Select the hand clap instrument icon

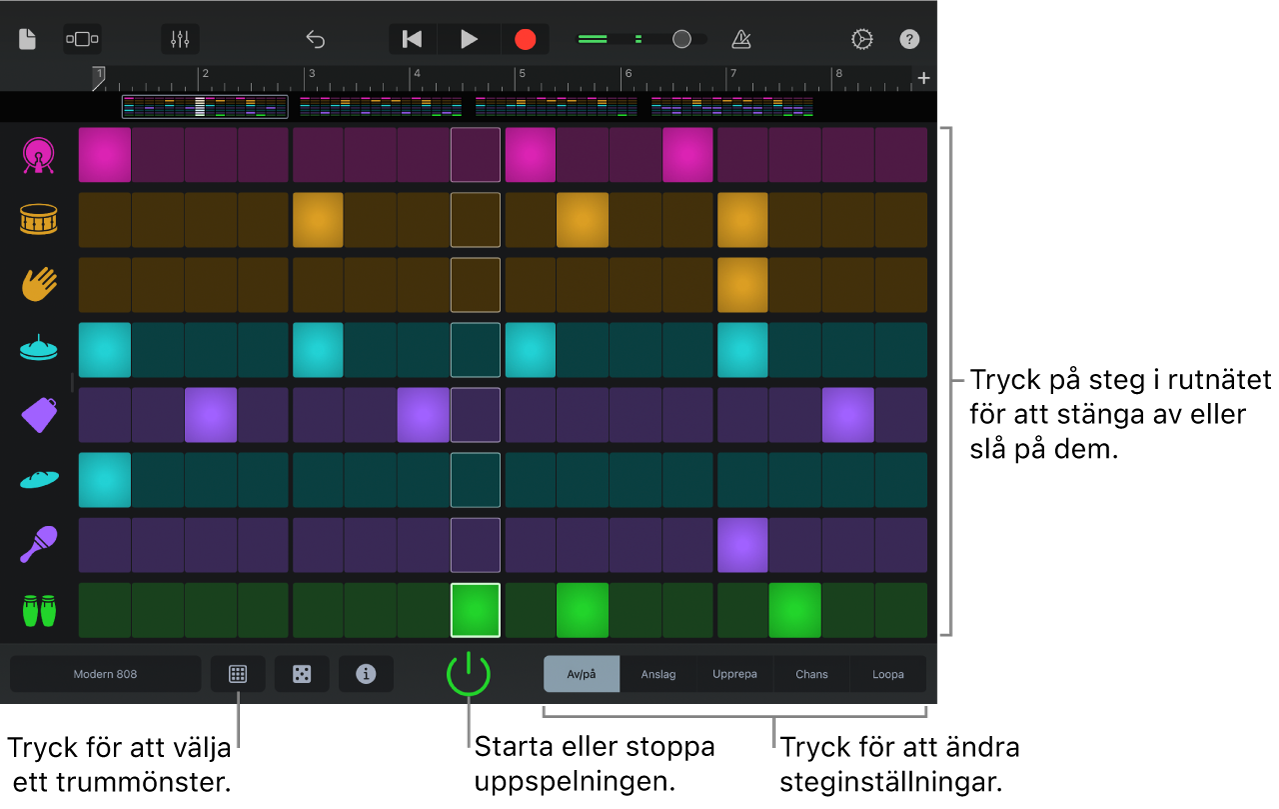click(x=37, y=285)
